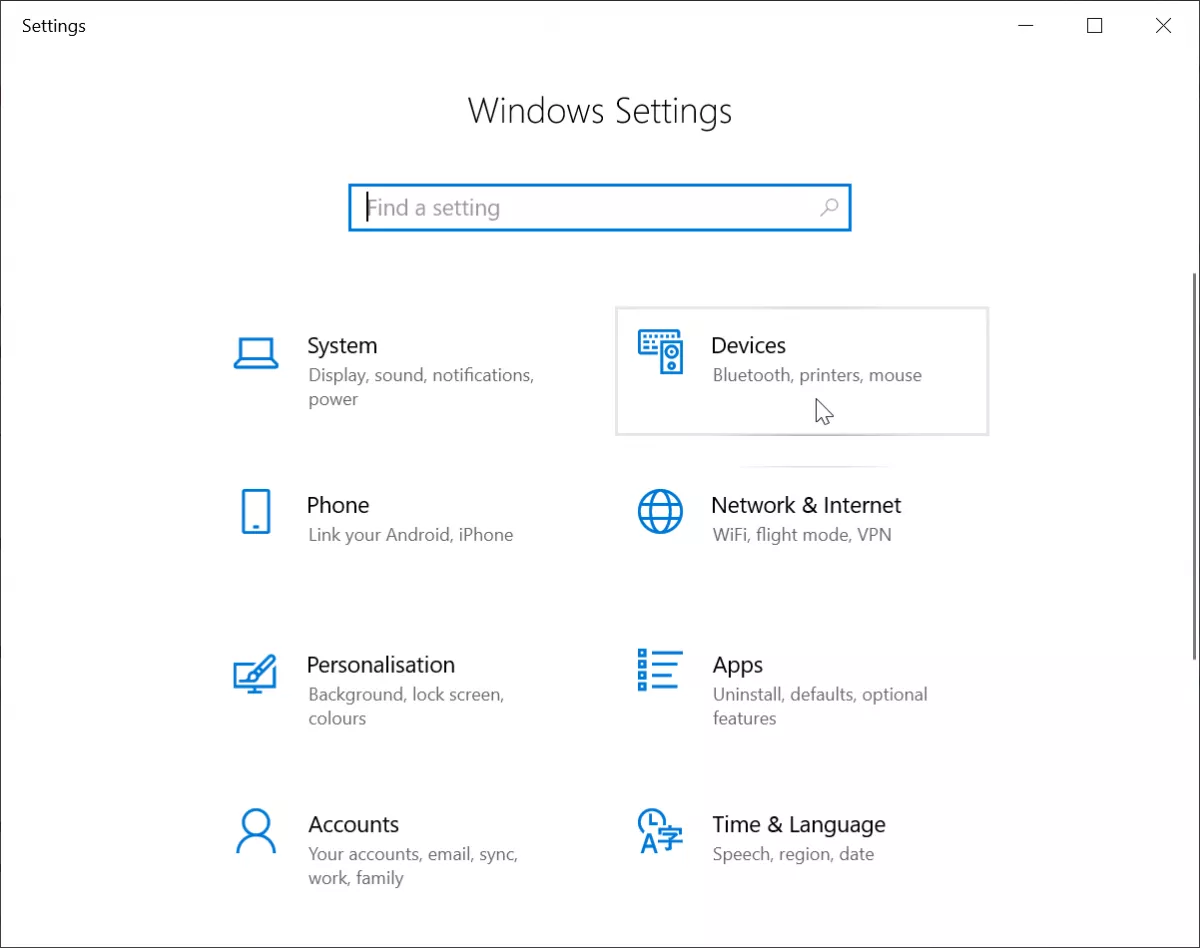Open the Devices keyboard and speaker icon
Viewport: 1200px width, 948px height.
pyautogui.click(x=660, y=352)
